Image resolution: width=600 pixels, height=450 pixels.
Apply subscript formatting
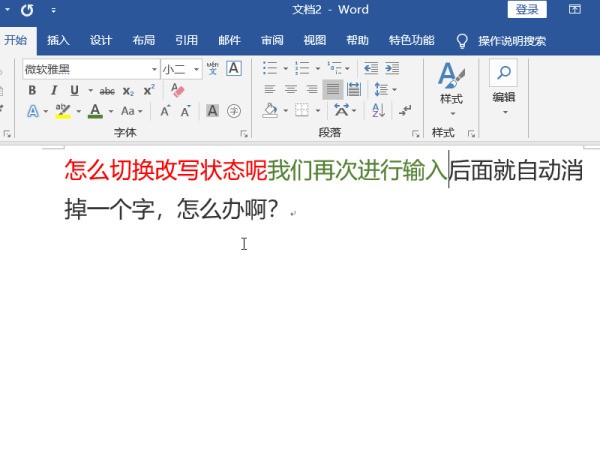pyautogui.click(x=128, y=90)
